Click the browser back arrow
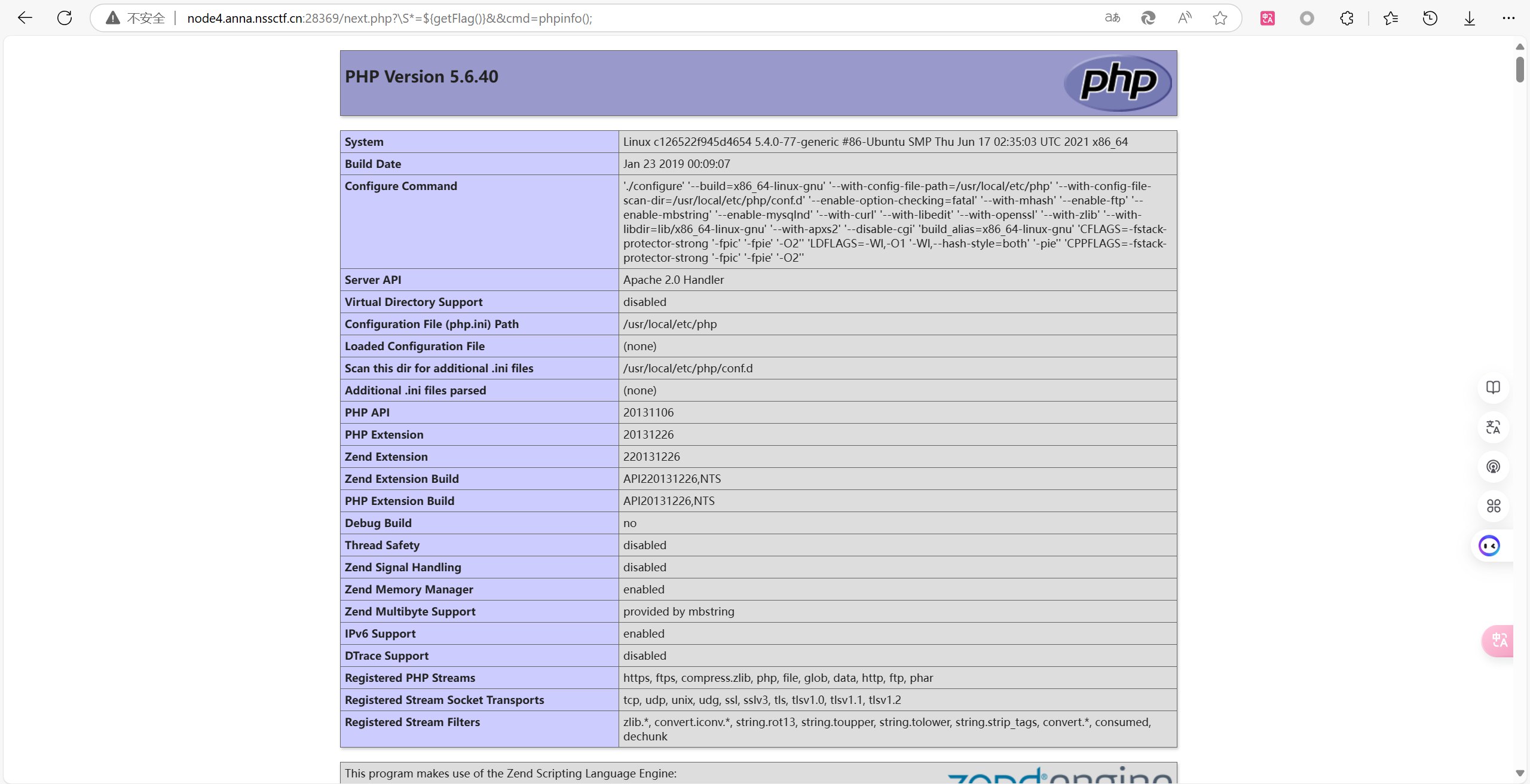This screenshot has height=784, width=1530. (x=25, y=18)
